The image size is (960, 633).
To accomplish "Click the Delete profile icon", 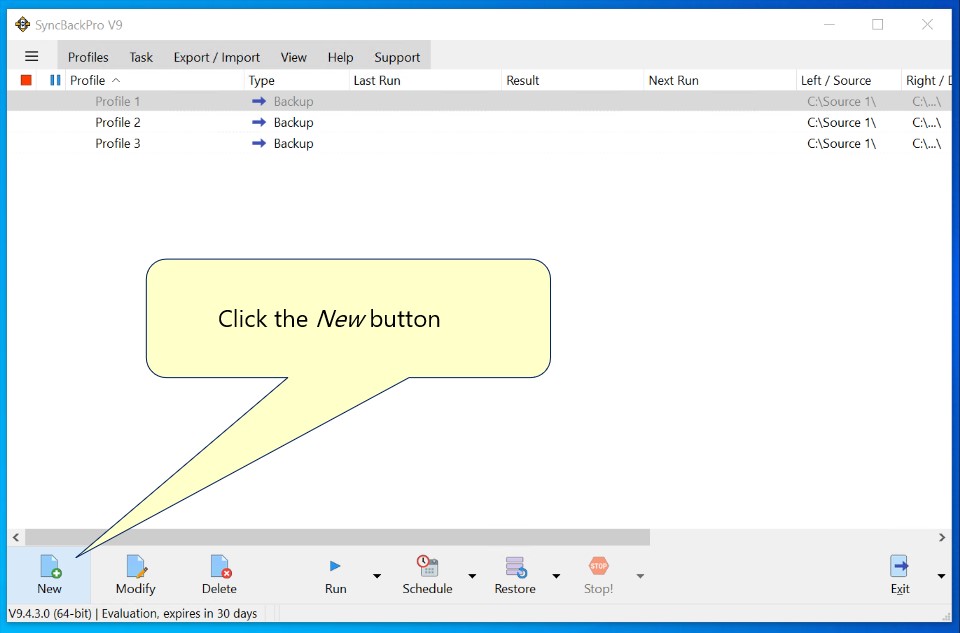I will 220,568.
